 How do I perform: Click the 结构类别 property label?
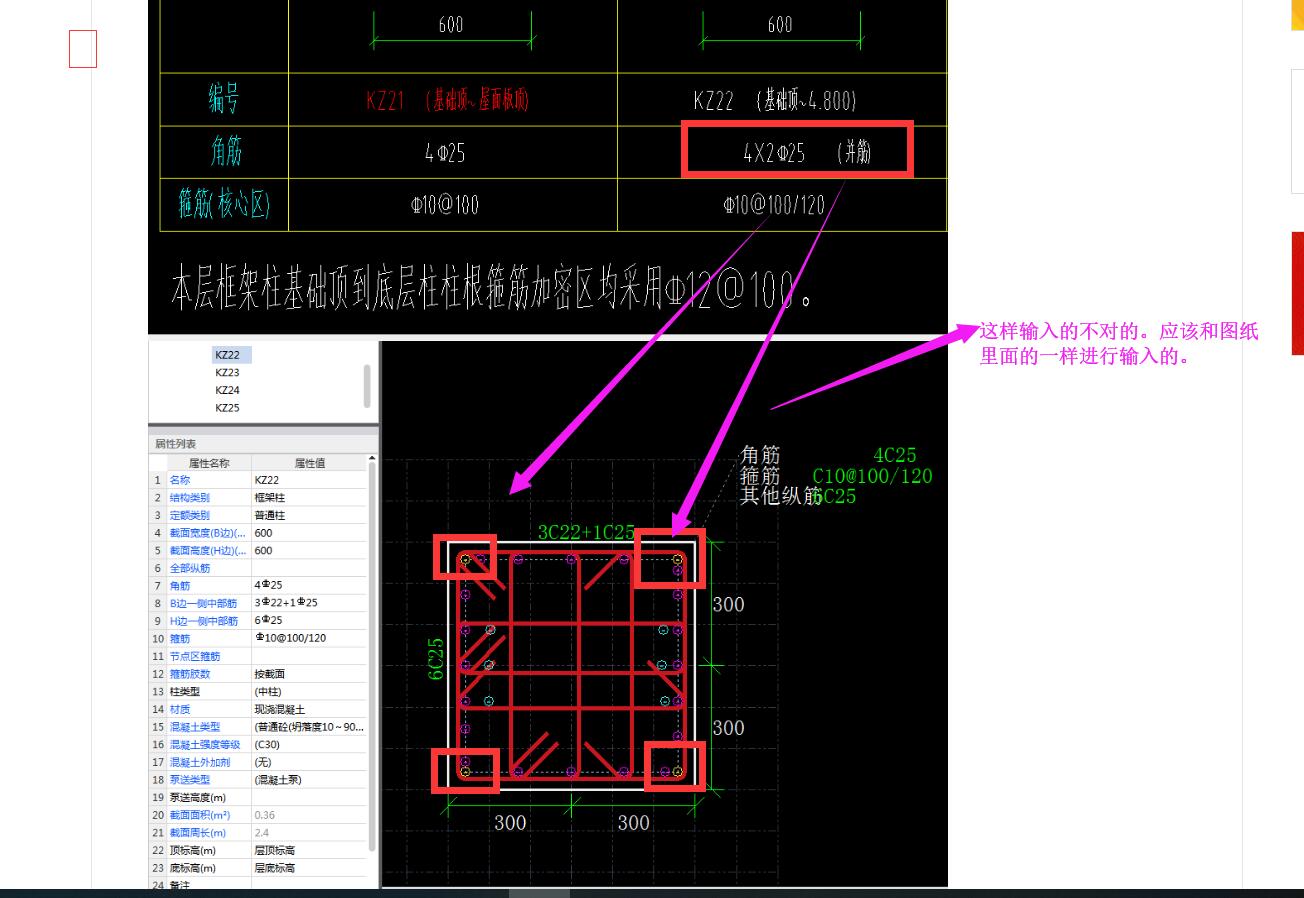coord(189,498)
